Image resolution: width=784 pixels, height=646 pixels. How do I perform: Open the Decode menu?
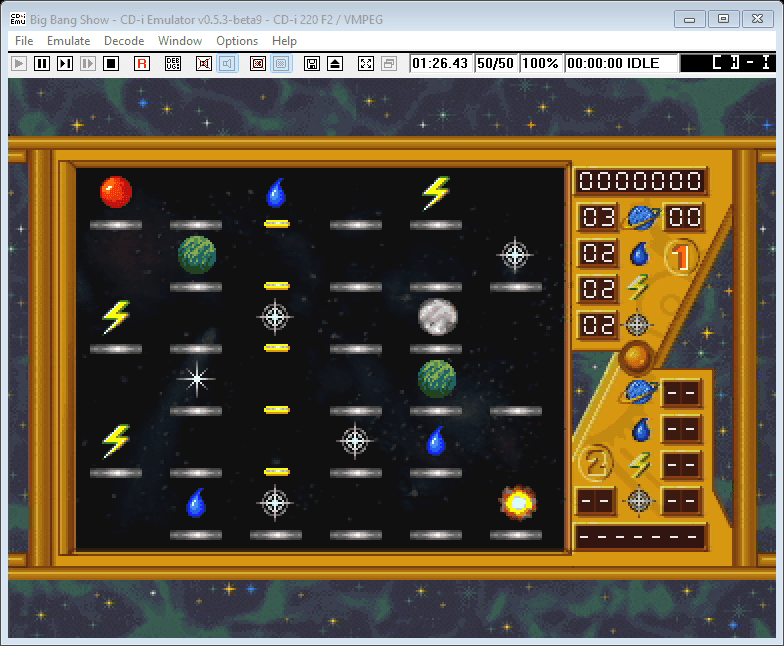(124, 41)
